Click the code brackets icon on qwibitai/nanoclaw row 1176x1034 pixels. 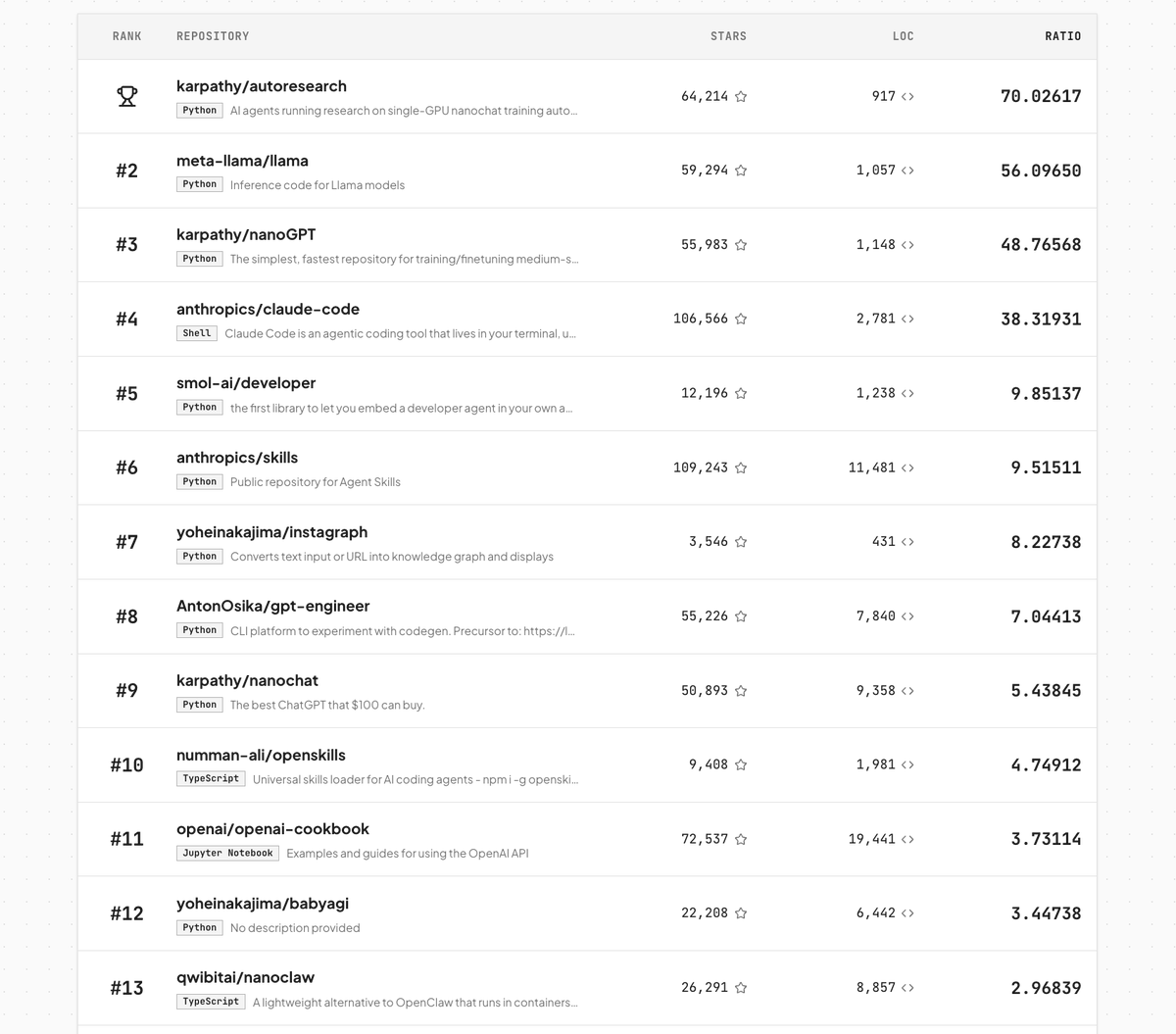click(x=907, y=987)
